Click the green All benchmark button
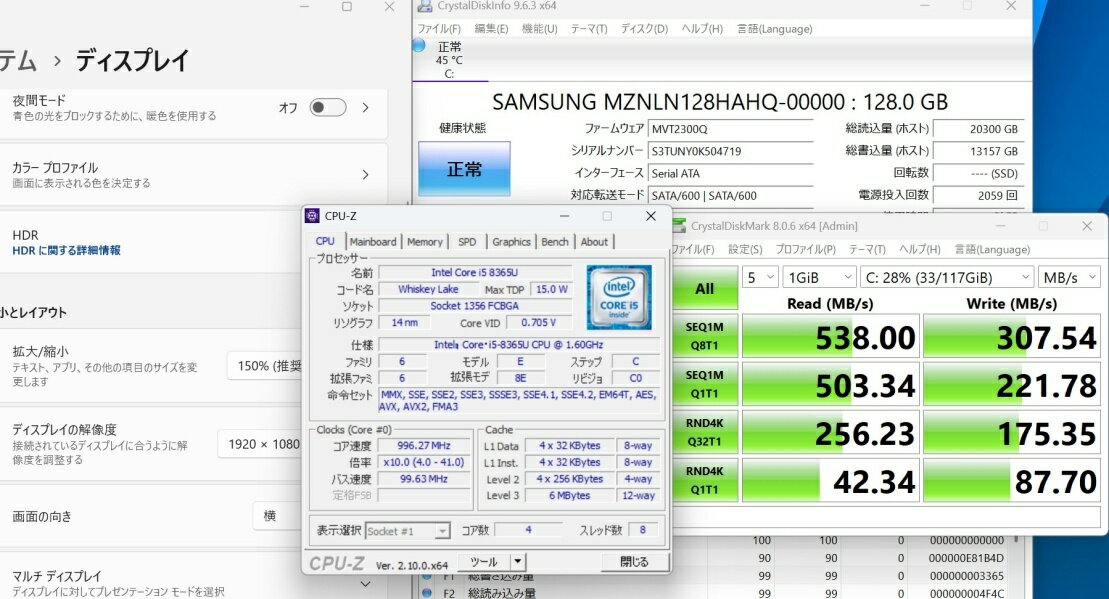The image size is (1109, 599). coord(705,288)
